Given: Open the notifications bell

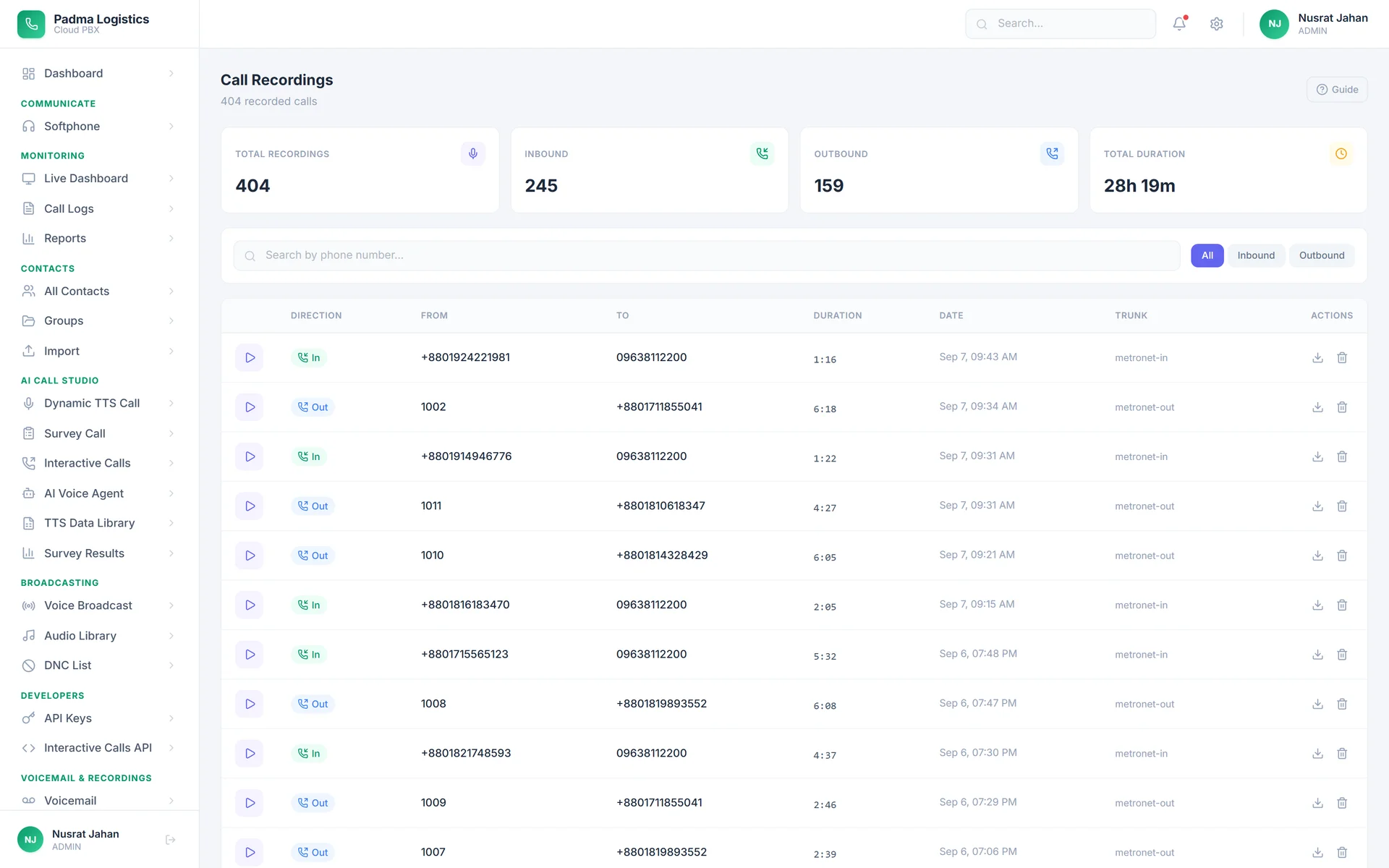Looking at the screenshot, I should tap(1179, 24).
